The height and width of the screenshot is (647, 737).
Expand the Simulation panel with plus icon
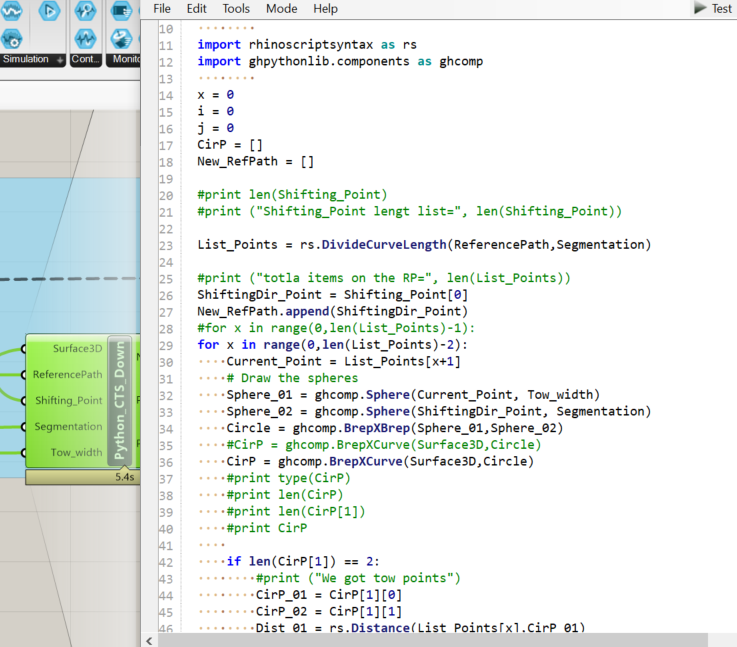(60, 60)
